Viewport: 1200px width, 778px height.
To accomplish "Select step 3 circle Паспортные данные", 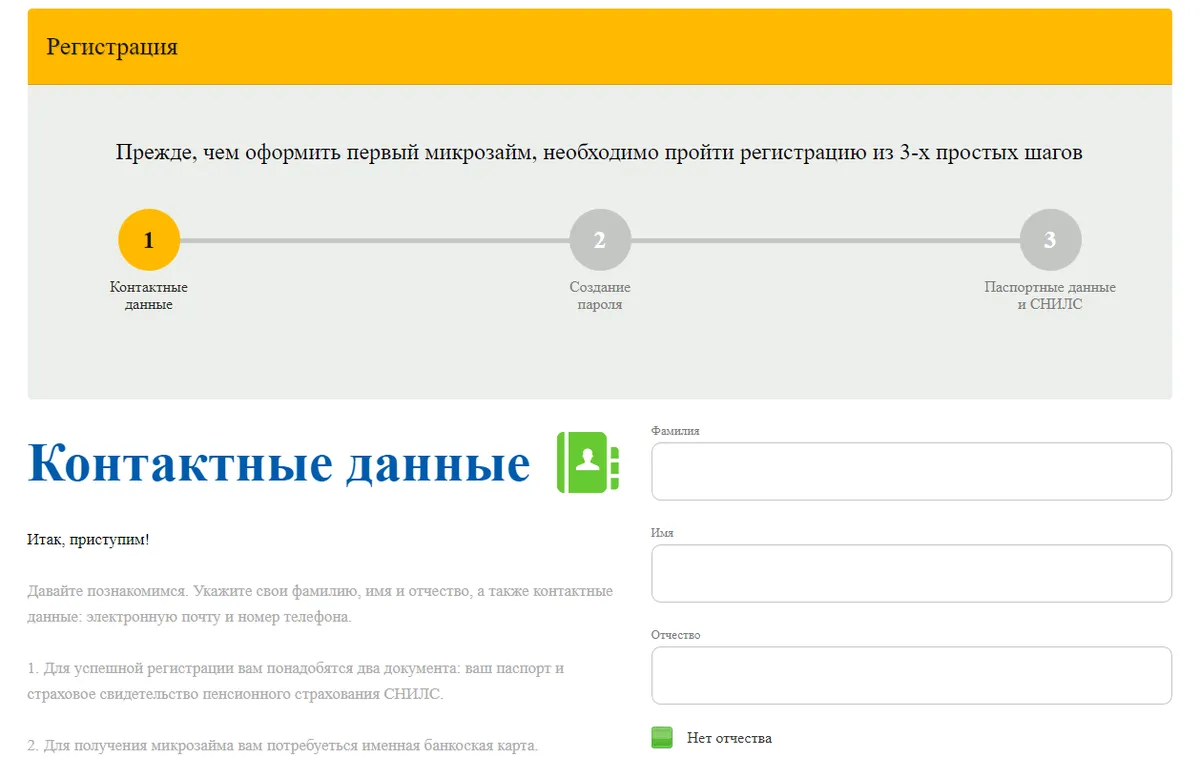I will [x=1050, y=240].
